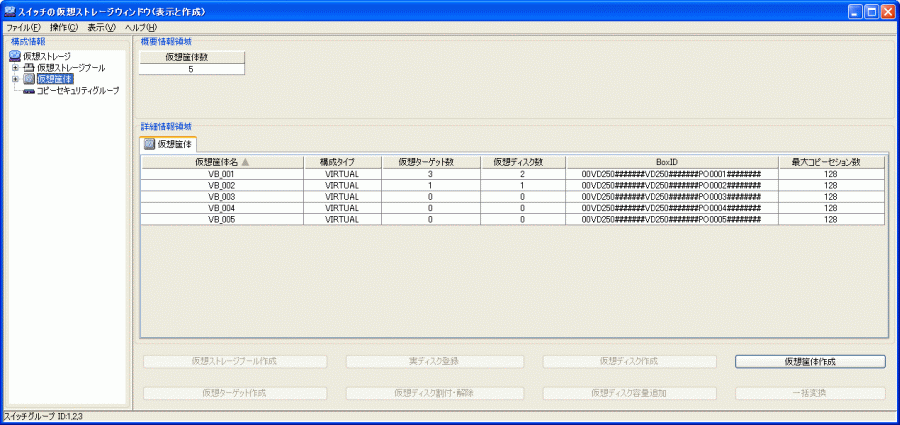Image resolution: width=900 pixels, height=425 pixels.
Task: Open the ヘルプ(H) menu
Action: tap(140, 27)
